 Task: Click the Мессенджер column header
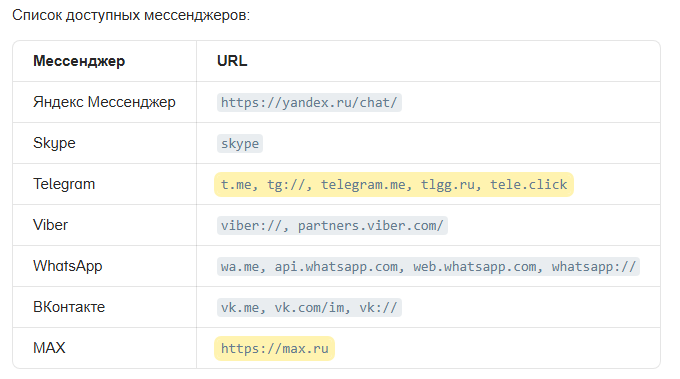tap(79, 61)
